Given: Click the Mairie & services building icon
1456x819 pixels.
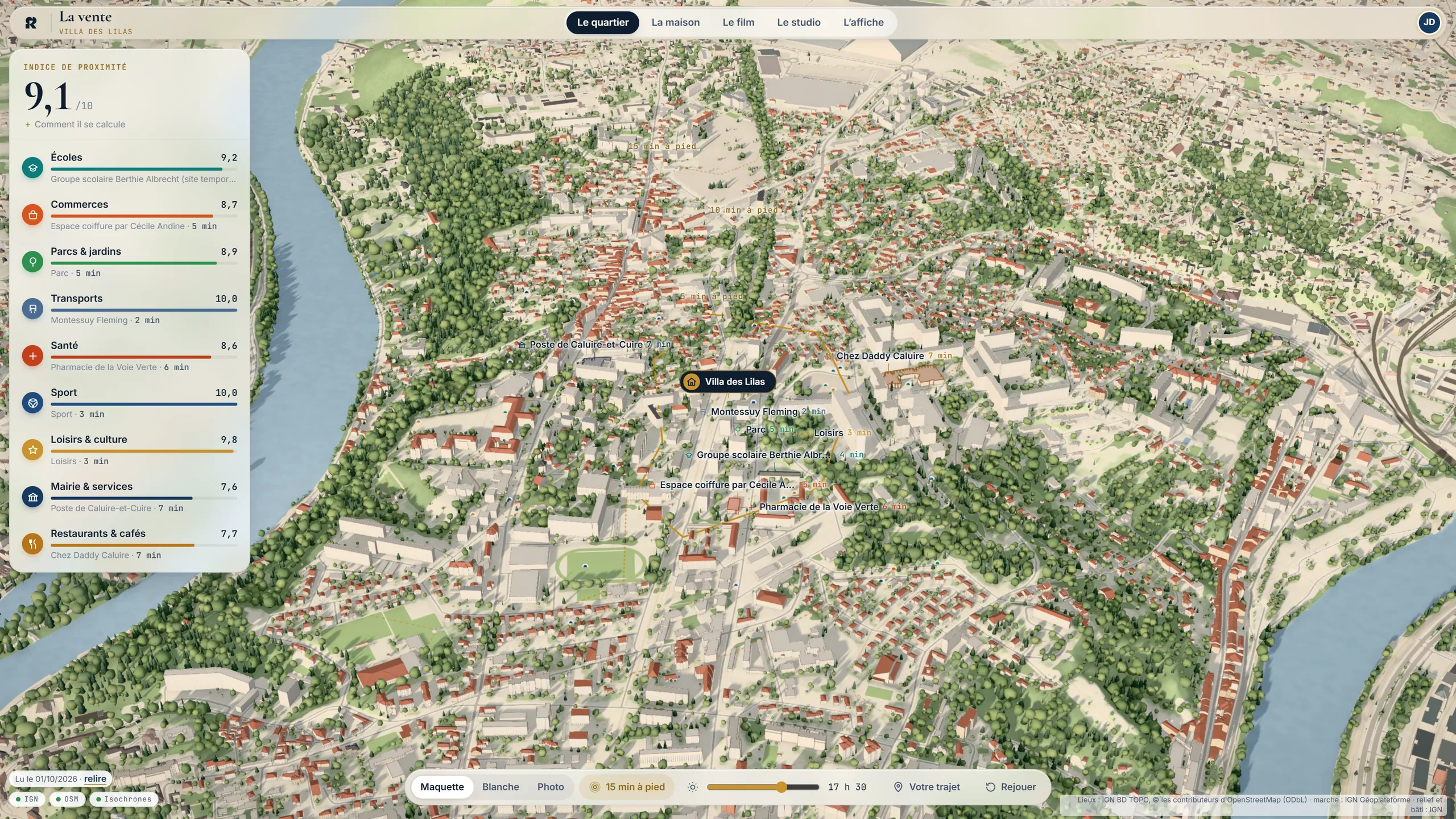Looking at the screenshot, I should click(x=32, y=497).
